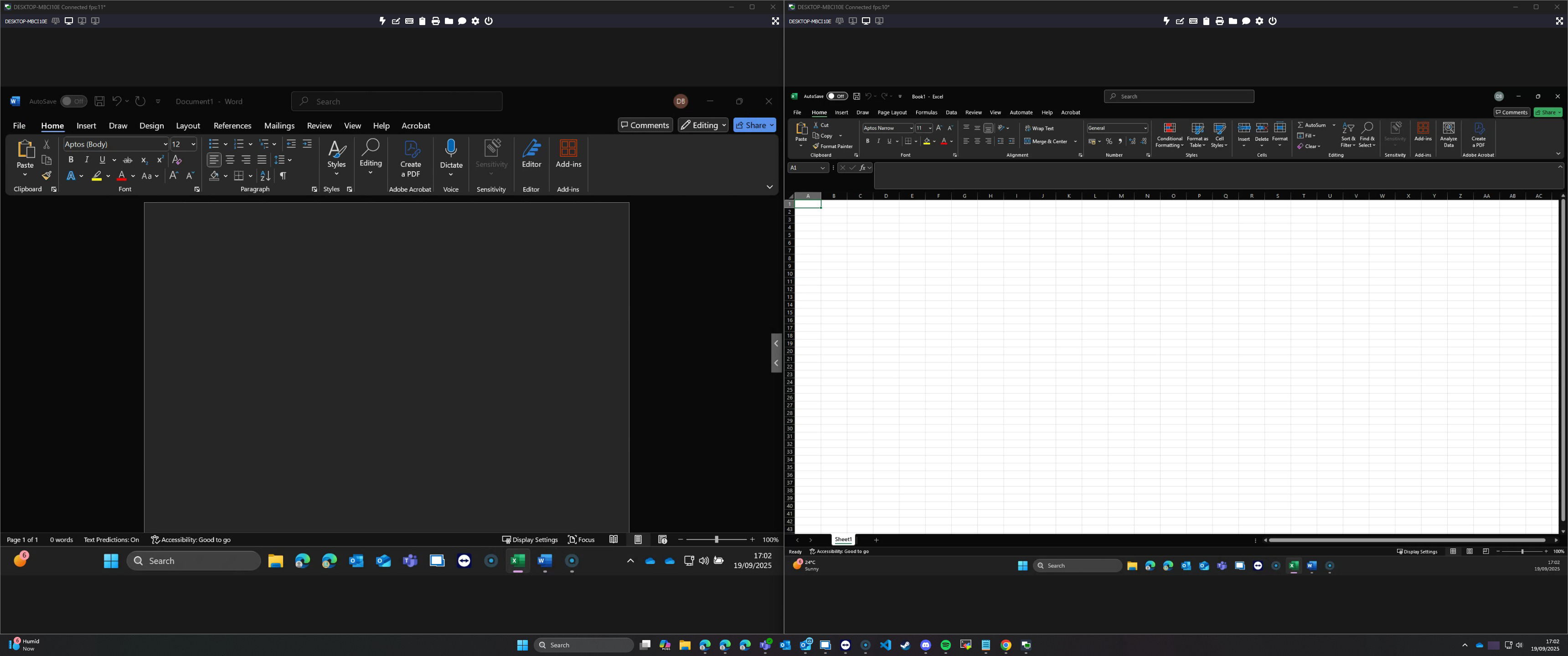Click Display Settings in Word status bar
This screenshot has height=656, width=1568.
(530, 540)
